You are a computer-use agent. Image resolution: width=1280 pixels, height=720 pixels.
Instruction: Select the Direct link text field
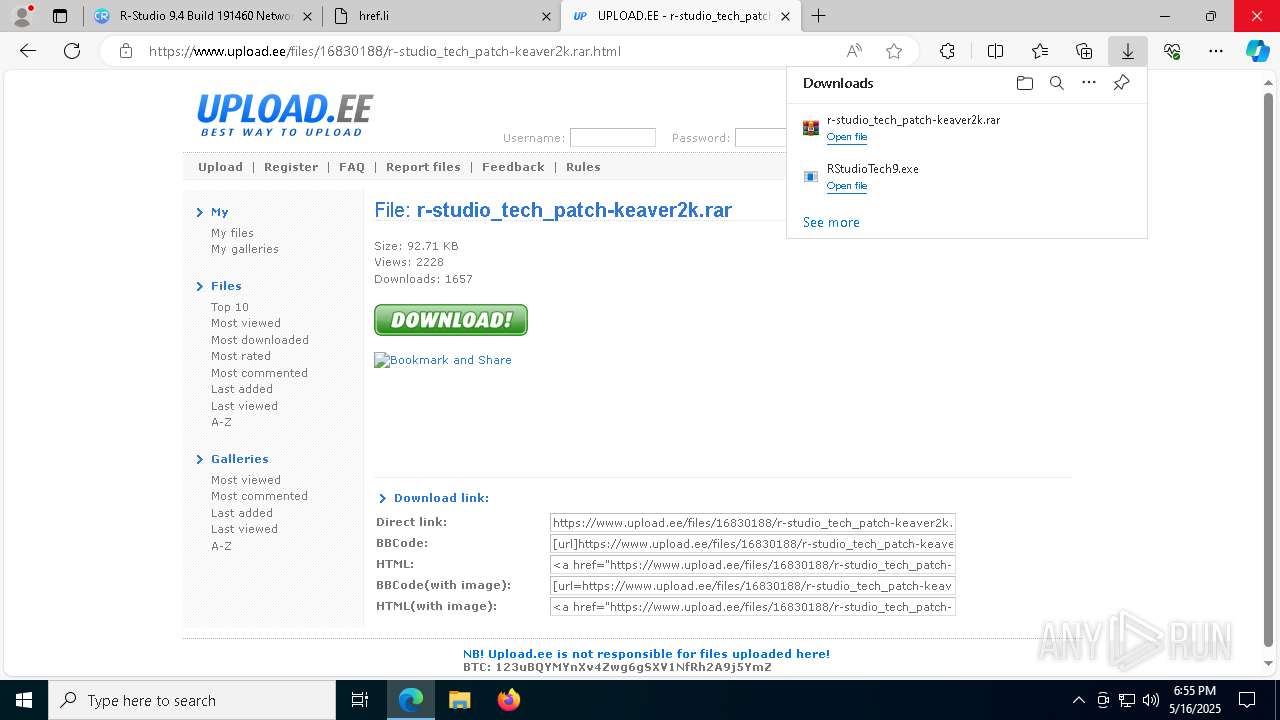pyautogui.click(x=753, y=523)
